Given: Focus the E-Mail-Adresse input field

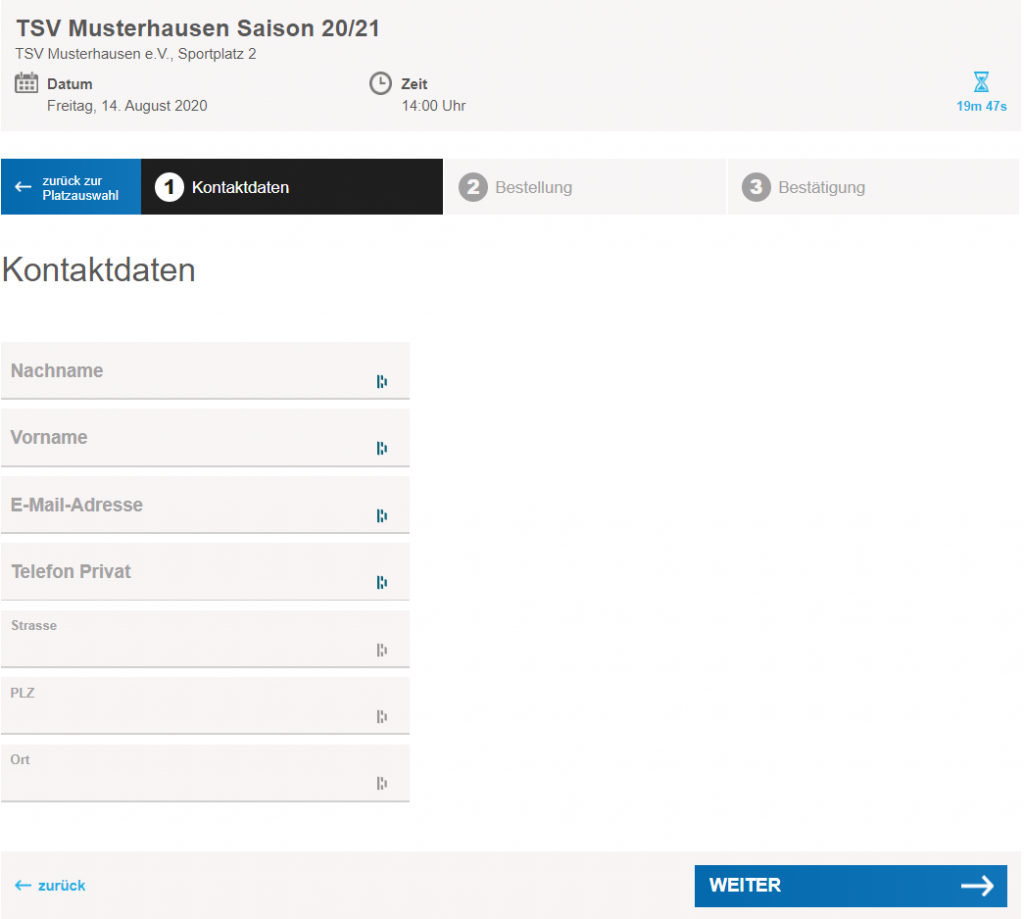Looking at the screenshot, I should pos(190,505).
